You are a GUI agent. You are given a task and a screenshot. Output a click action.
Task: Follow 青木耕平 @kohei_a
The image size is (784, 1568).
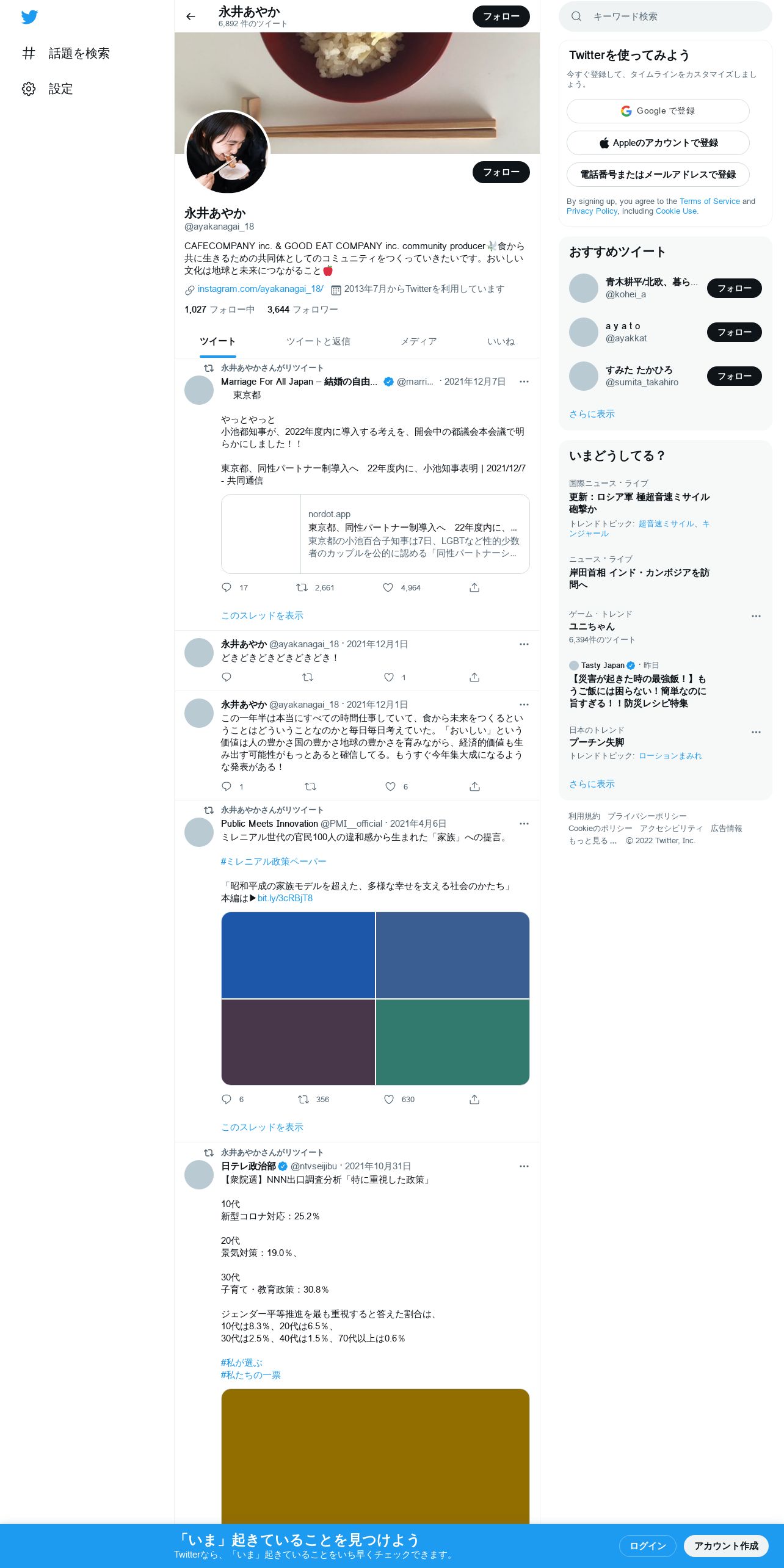point(735,288)
